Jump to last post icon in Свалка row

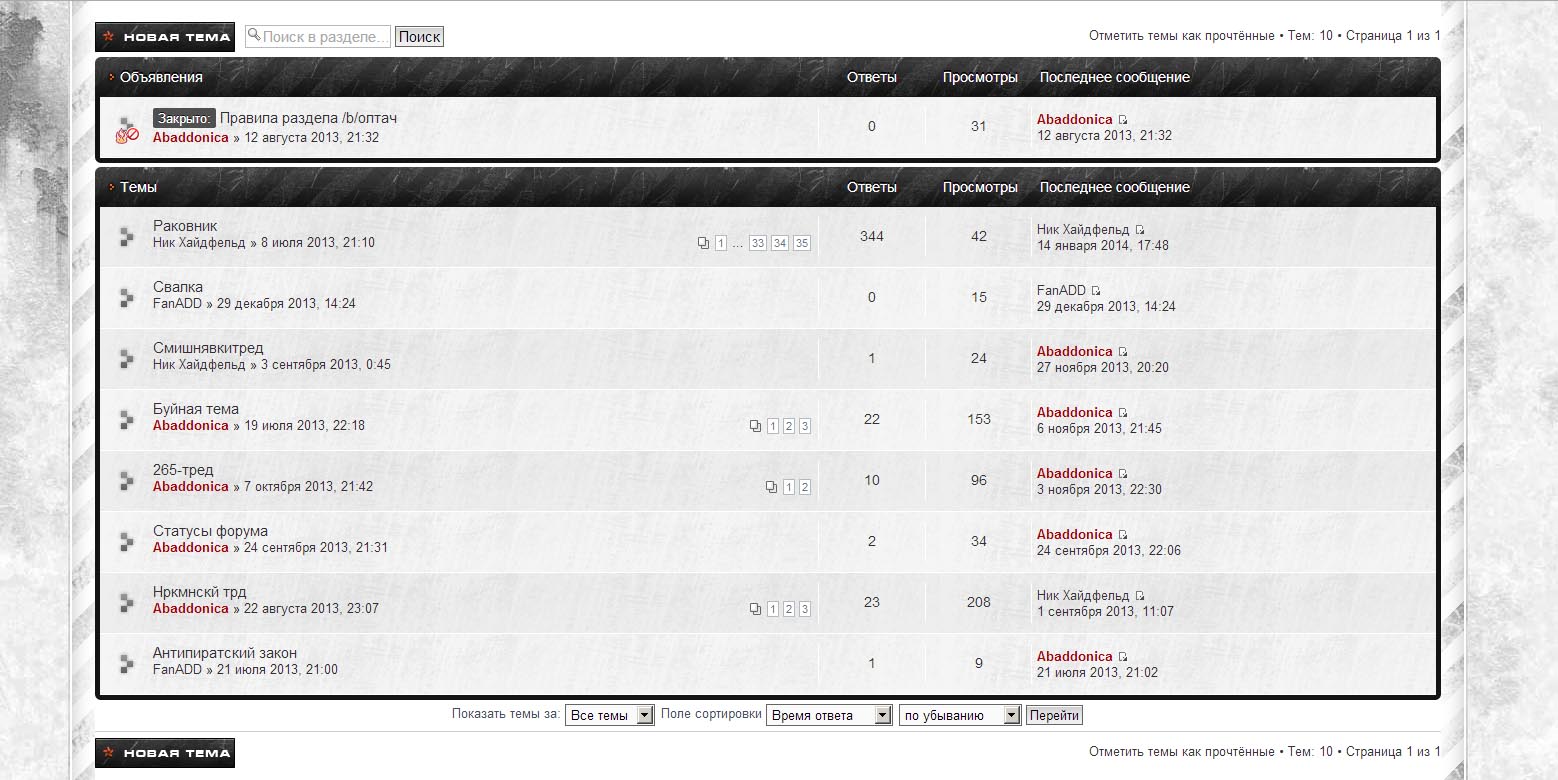tap(1096, 291)
